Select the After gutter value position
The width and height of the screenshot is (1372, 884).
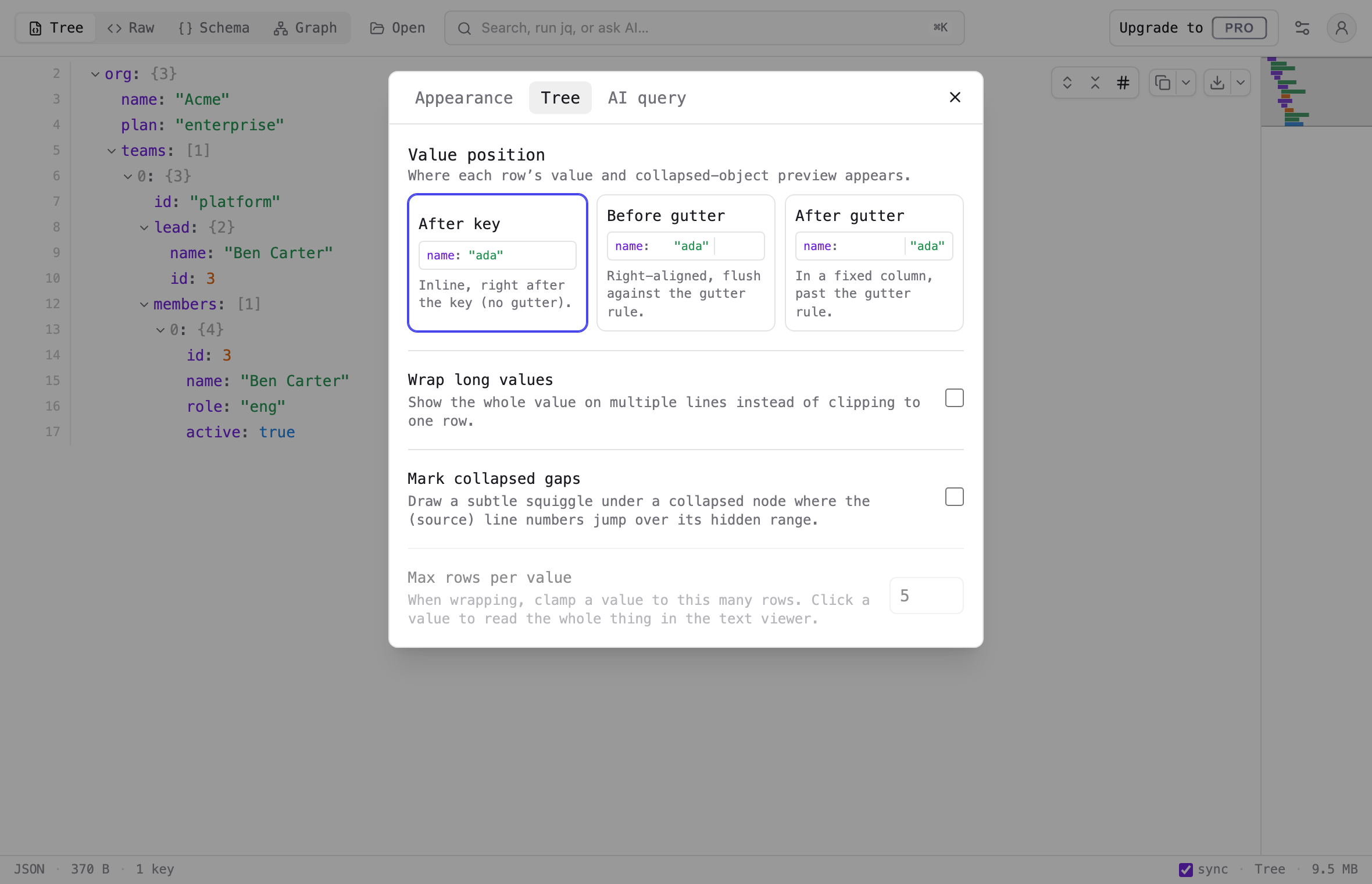point(874,263)
